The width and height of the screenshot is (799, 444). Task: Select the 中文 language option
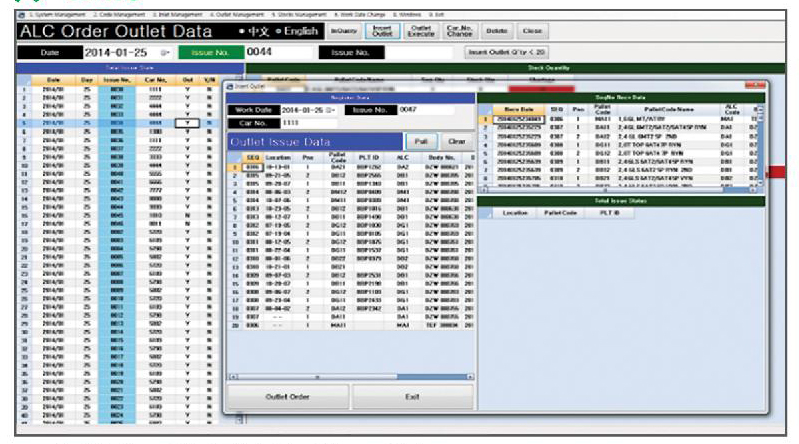coord(254,31)
